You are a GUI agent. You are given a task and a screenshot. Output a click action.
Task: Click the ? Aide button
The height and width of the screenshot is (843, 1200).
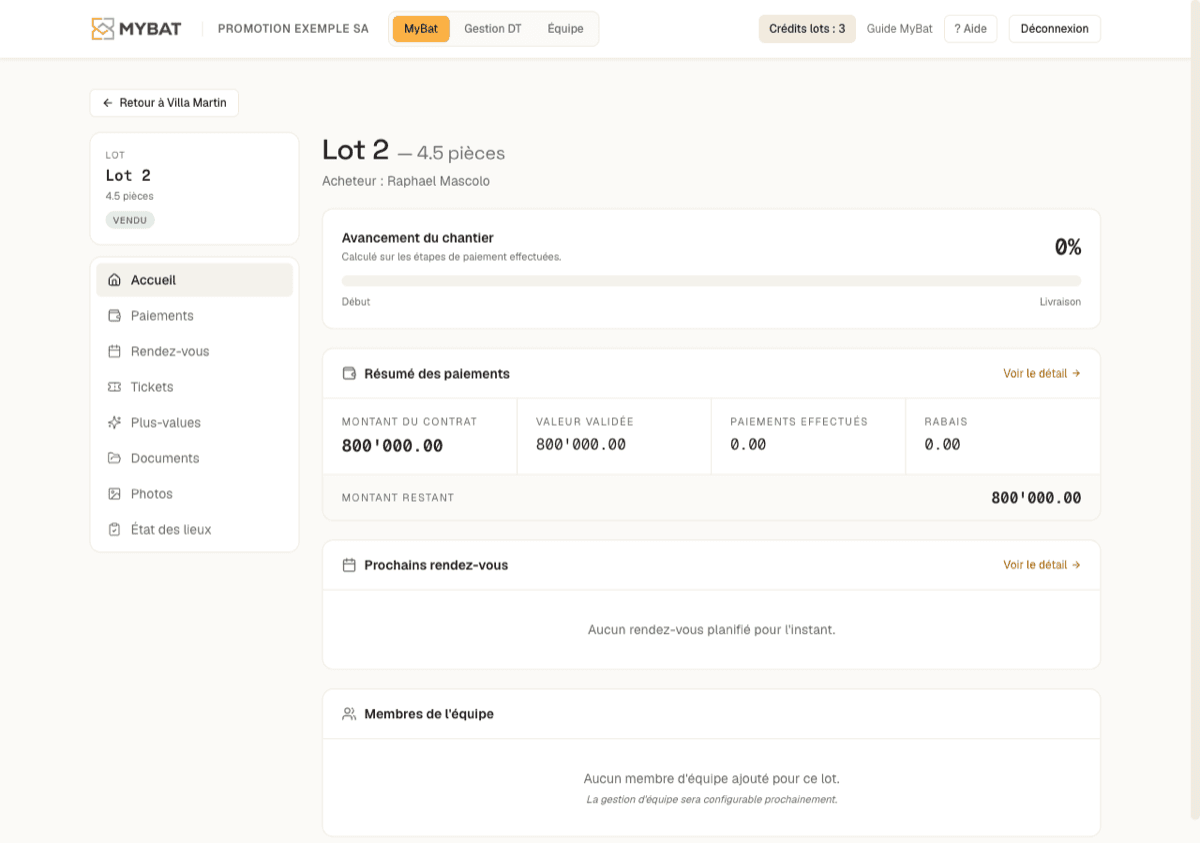tap(970, 29)
